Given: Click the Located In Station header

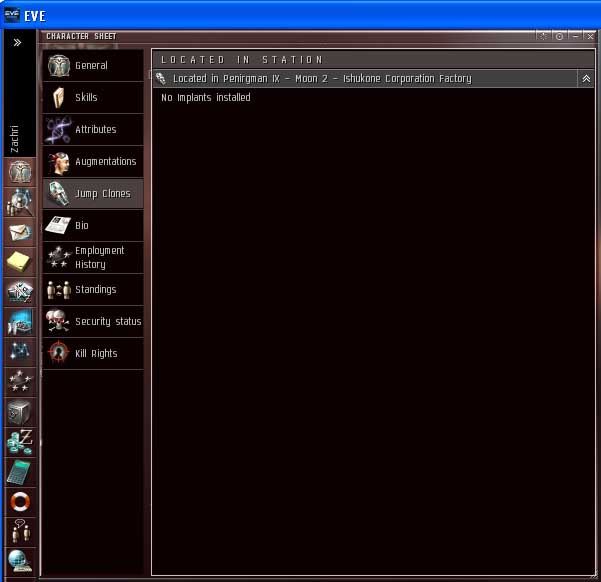Looking at the screenshot, I should (373, 60).
